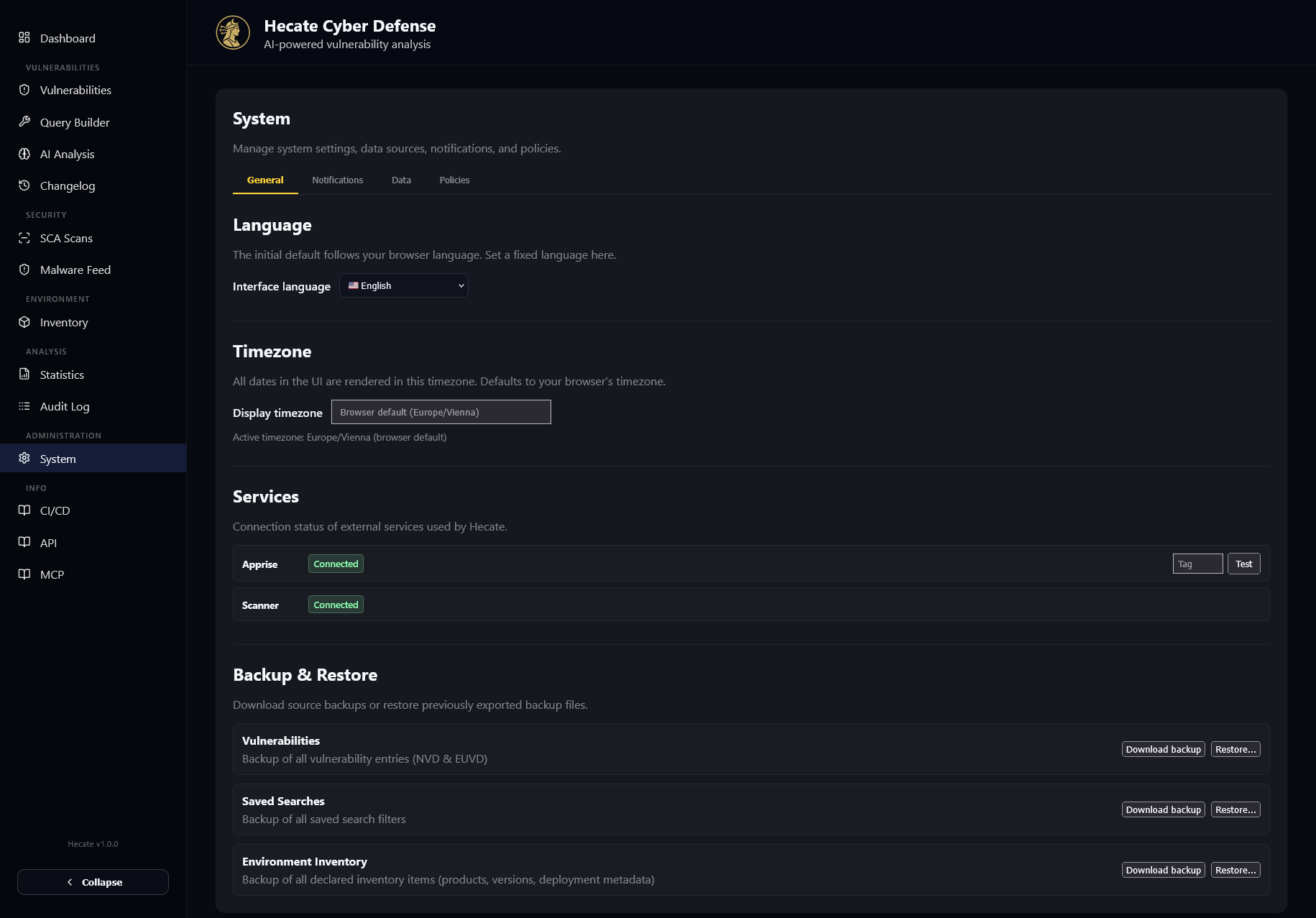Click the MCP book icon
Screen dimensions: 1316x918
click(24, 574)
